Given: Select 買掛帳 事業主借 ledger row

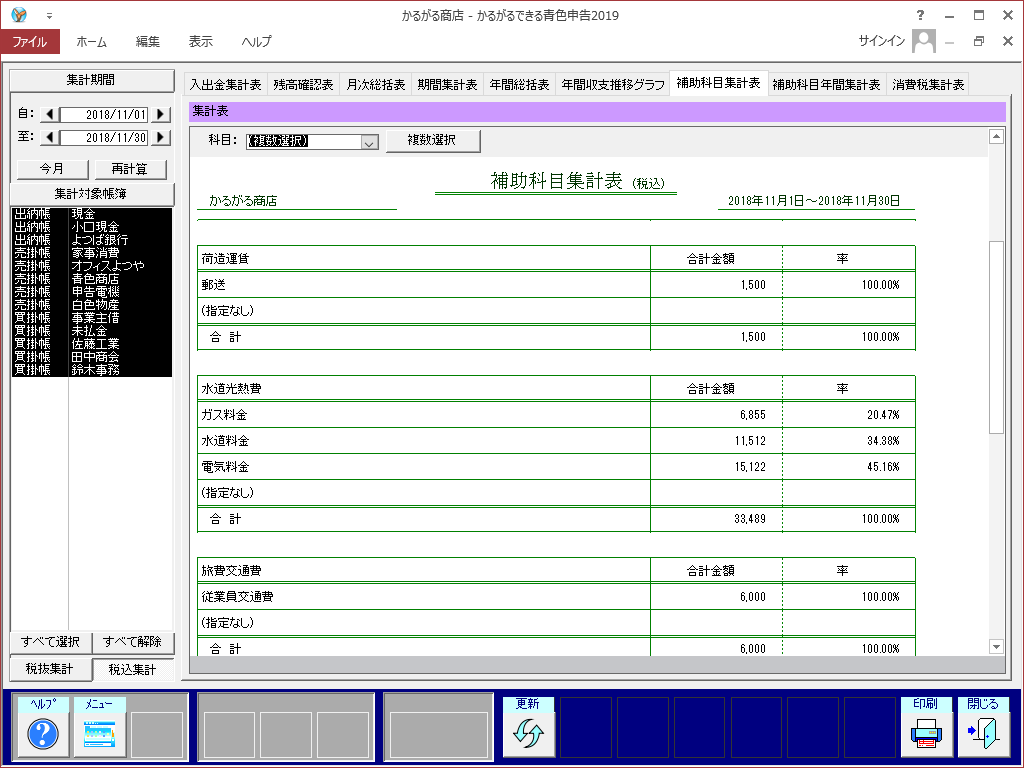Looking at the screenshot, I should [x=91, y=318].
